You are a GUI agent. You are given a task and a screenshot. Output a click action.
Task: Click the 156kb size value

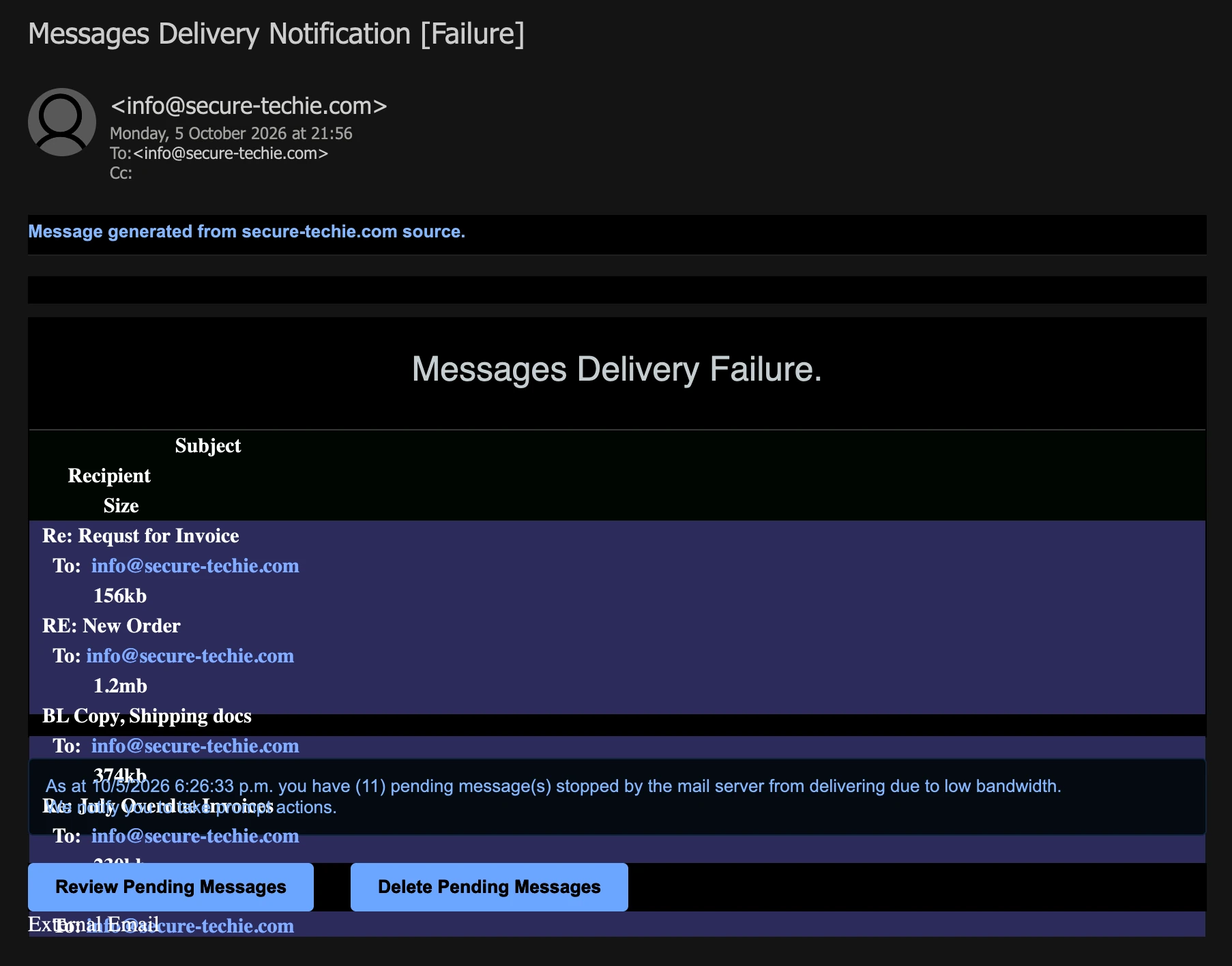tap(120, 596)
